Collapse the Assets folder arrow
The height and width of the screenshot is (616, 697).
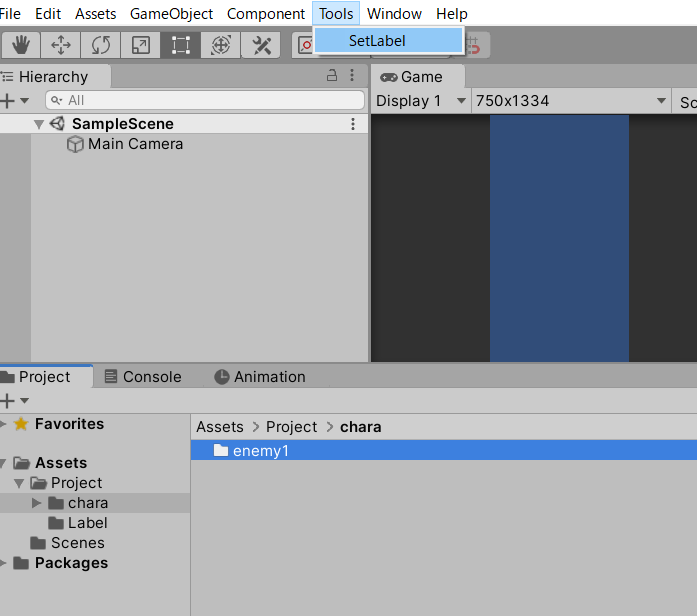click(3, 463)
